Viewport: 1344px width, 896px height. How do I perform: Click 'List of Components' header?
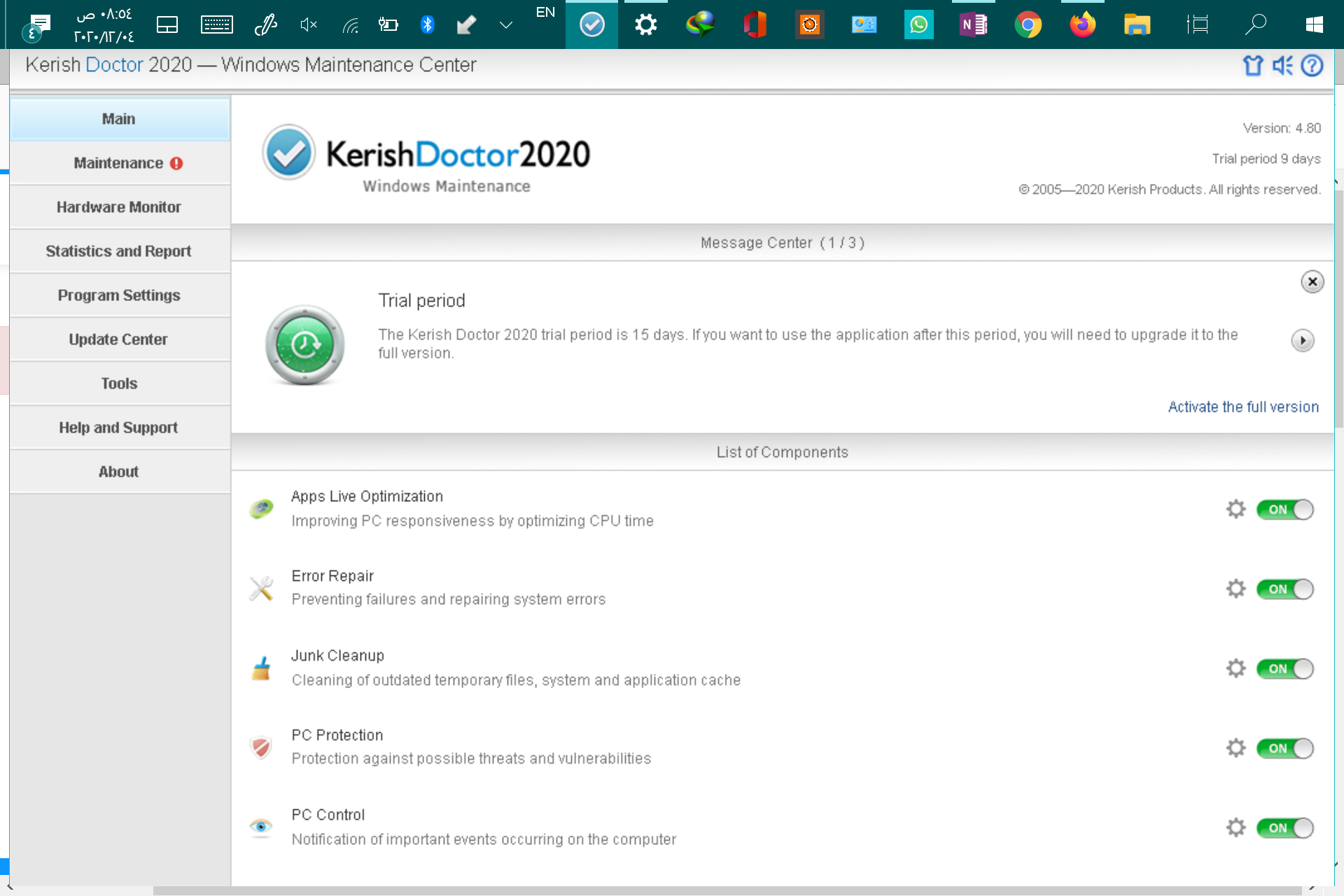(783, 452)
